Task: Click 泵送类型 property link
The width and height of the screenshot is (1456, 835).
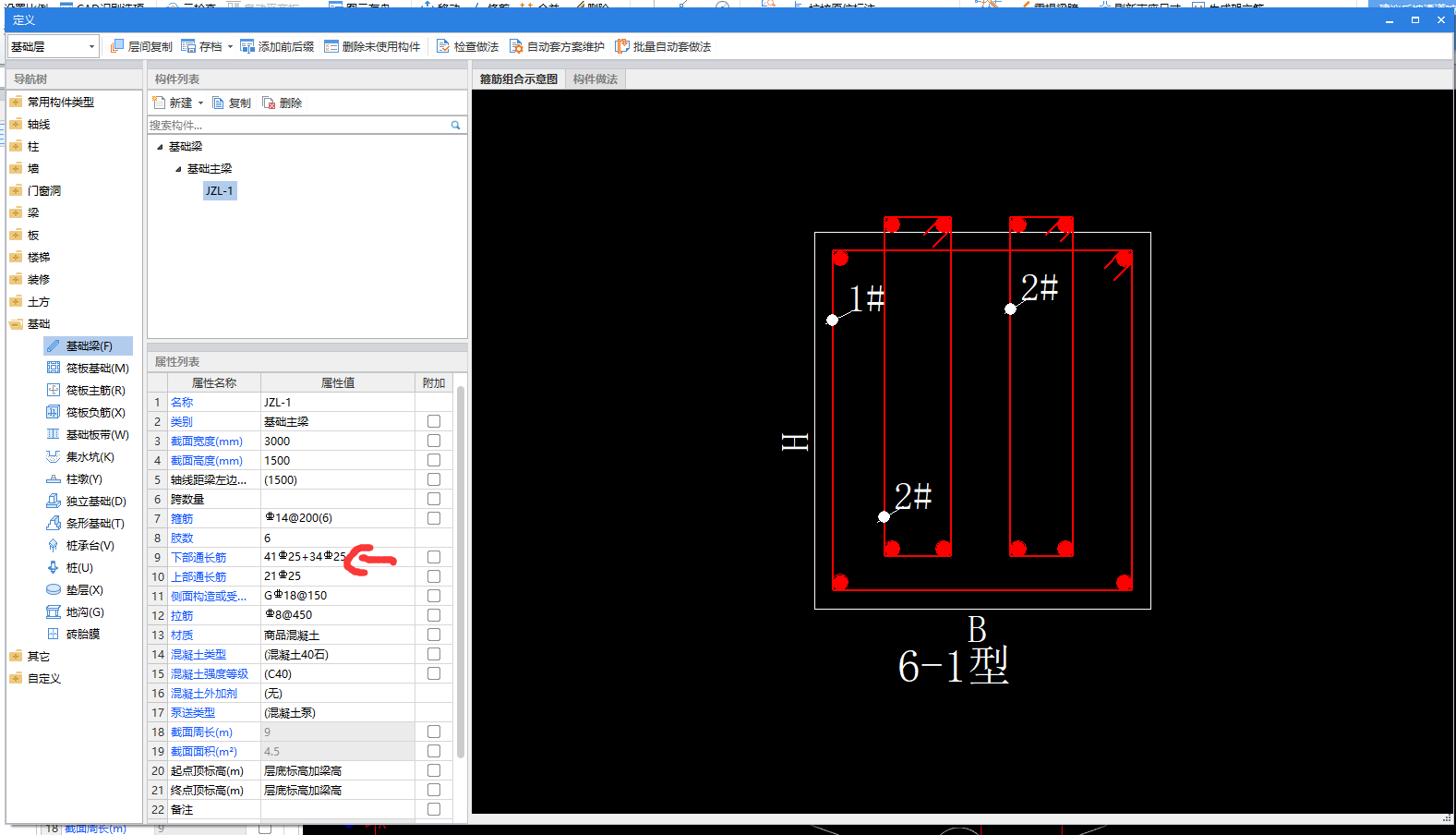Action: click(193, 713)
